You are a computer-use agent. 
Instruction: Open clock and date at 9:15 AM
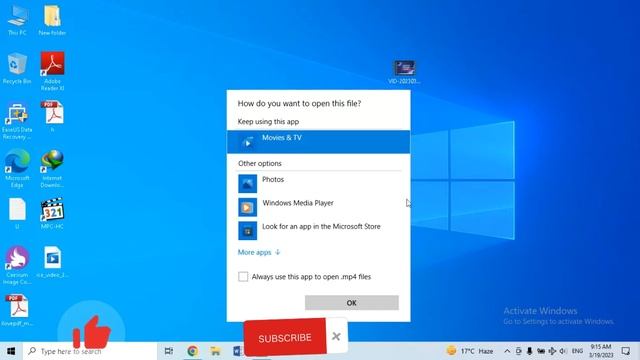click(x=601, y=351)
